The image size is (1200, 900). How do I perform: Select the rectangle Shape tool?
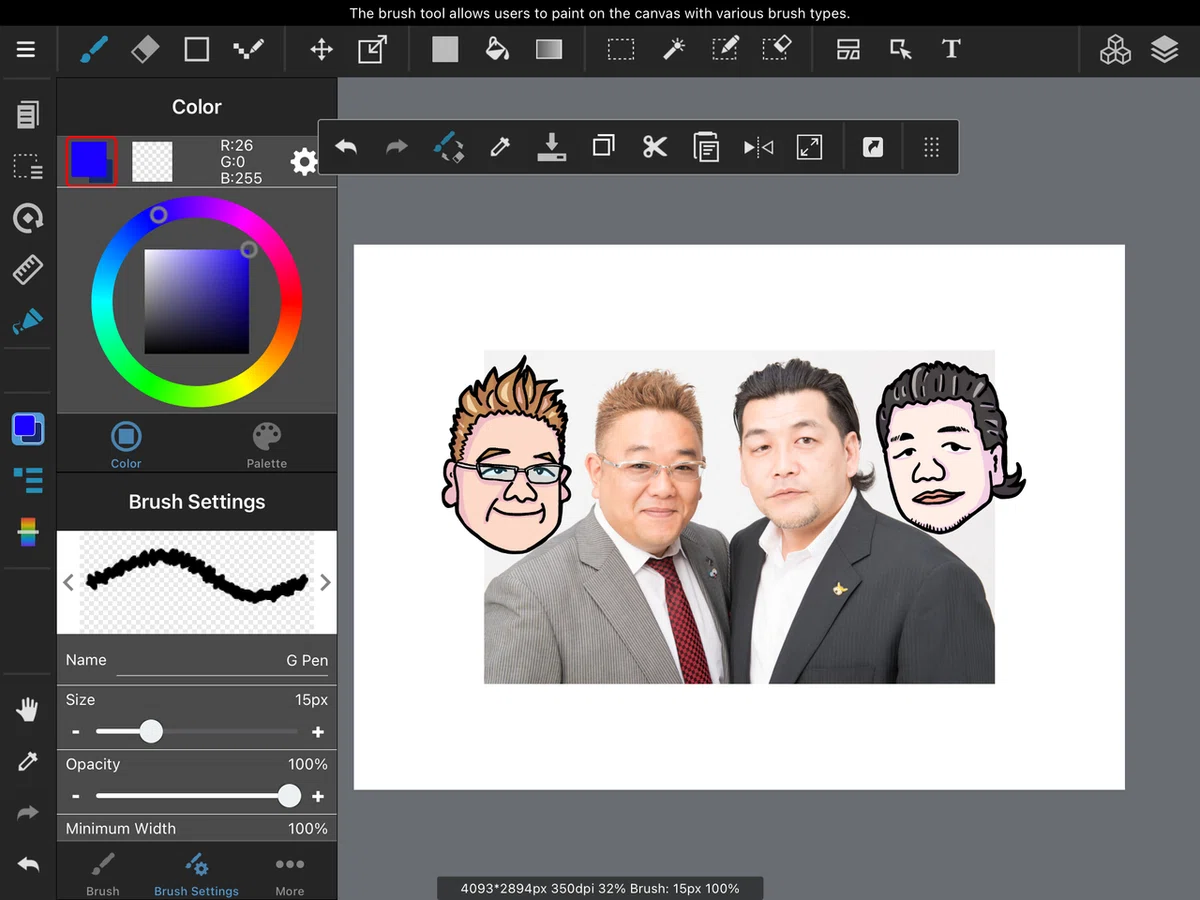click(197, 49)
